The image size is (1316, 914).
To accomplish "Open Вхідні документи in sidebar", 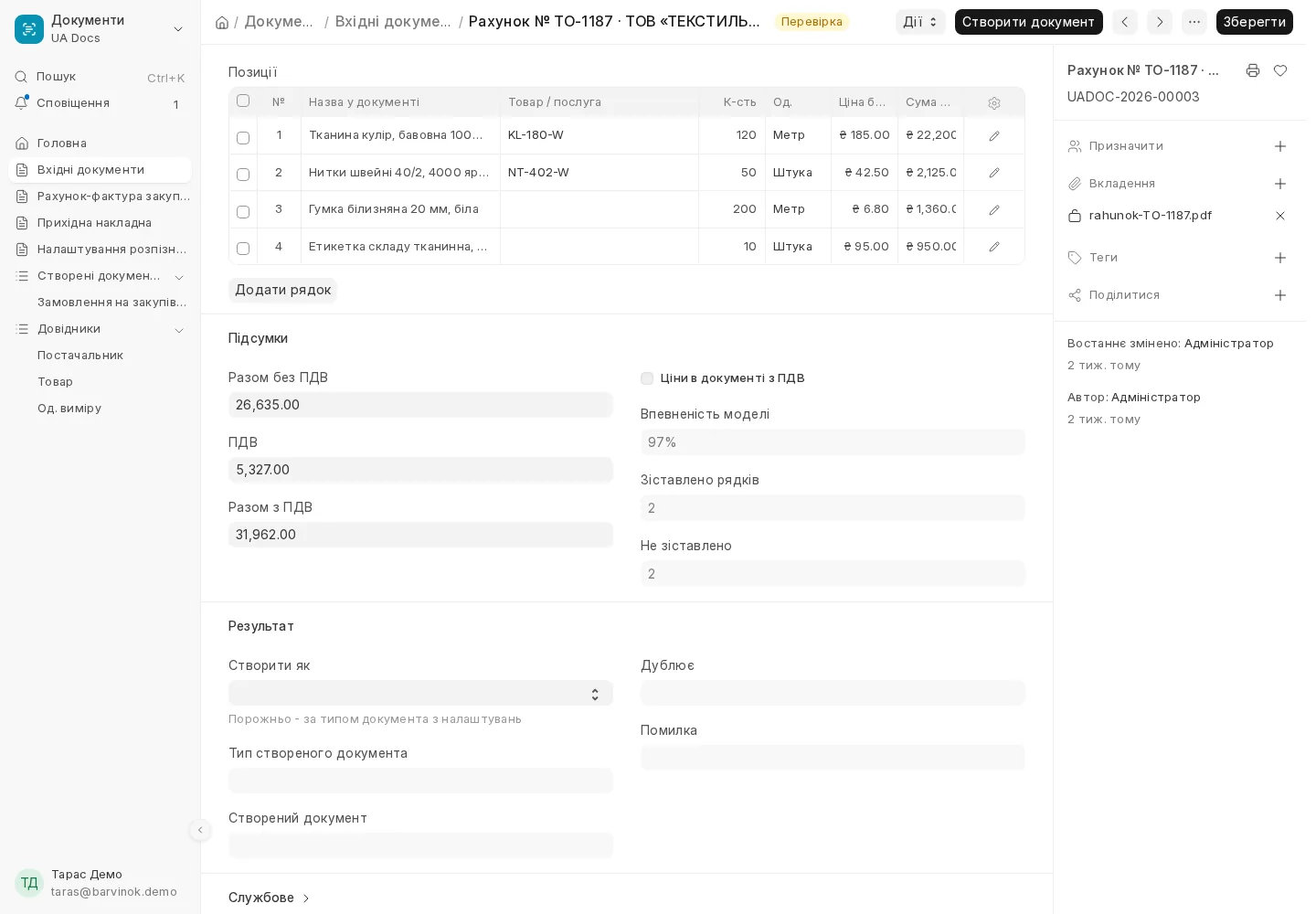I will pyautogui.click(x=100, y=170).
